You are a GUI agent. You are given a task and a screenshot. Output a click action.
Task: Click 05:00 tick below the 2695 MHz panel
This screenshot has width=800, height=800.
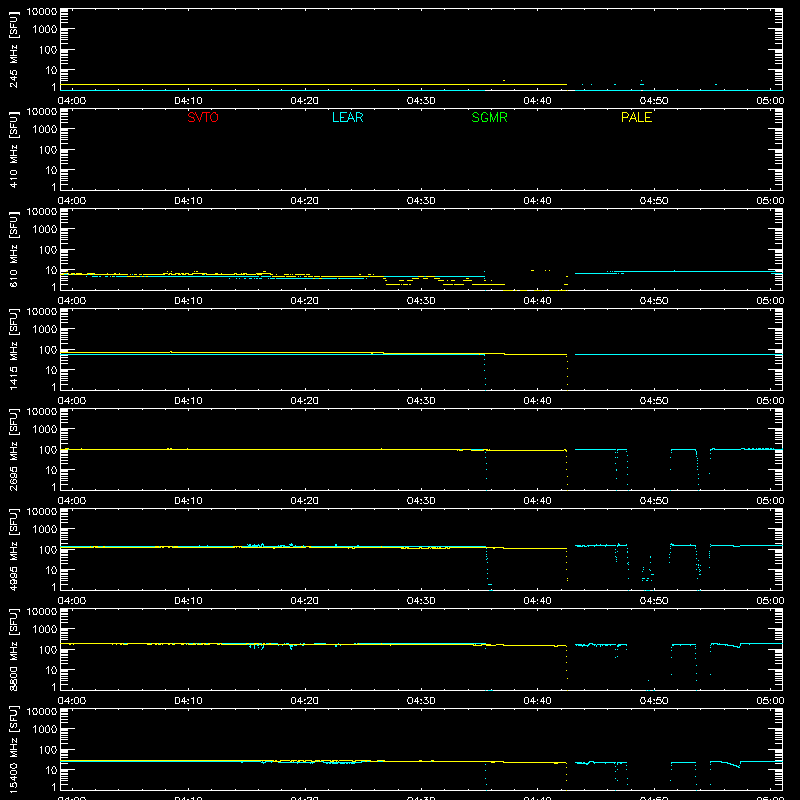(770, 501)
